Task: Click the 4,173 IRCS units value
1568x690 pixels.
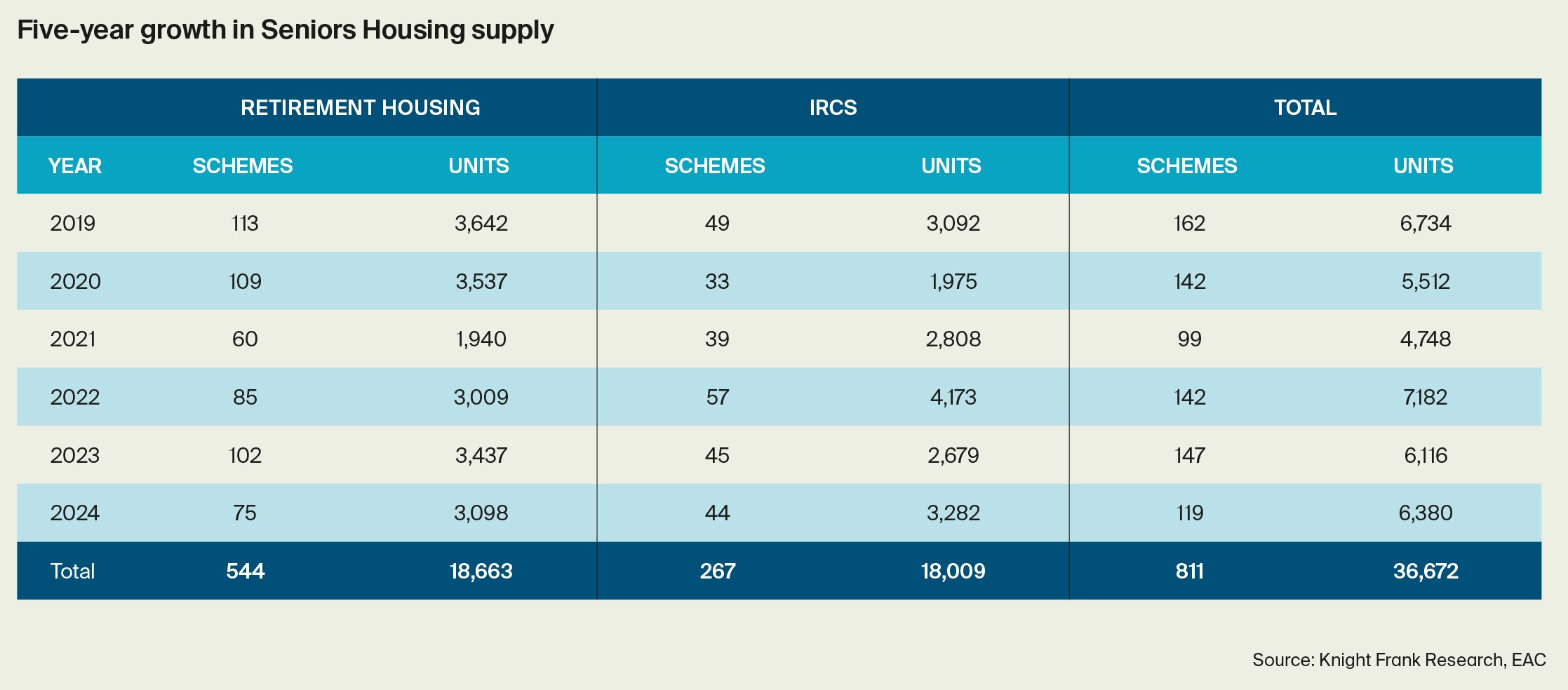Action: pyautogui.click(x=953, y=397)
